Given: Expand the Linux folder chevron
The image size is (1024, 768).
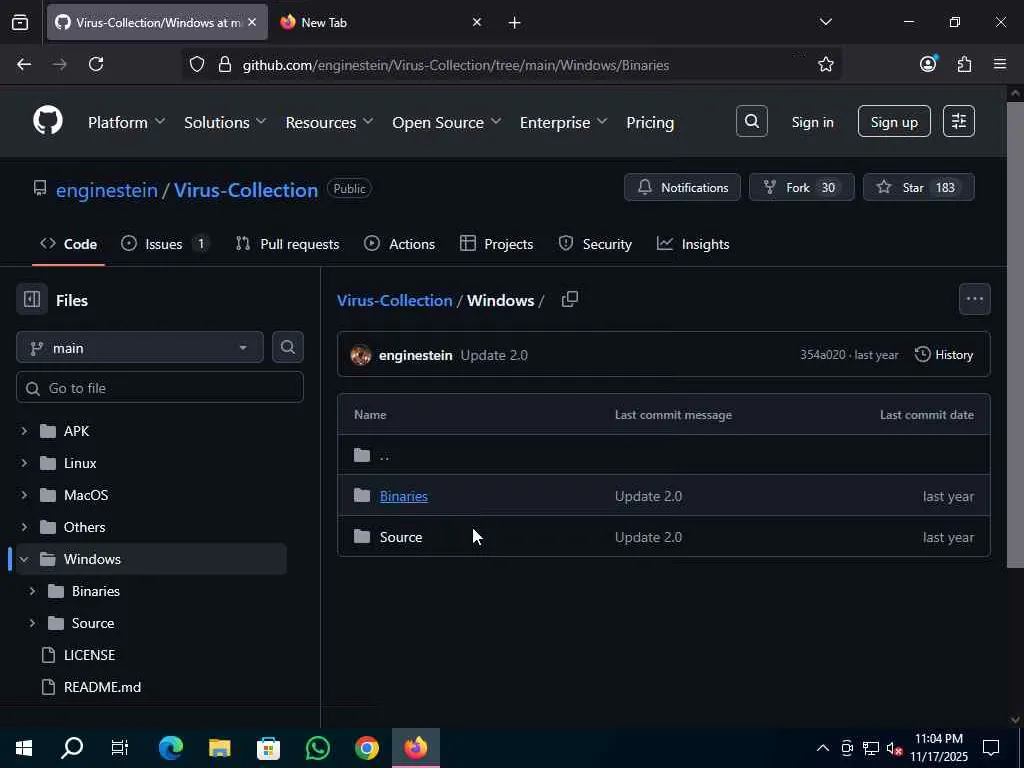Looking at the screenshot, I should tap(24, 463).
